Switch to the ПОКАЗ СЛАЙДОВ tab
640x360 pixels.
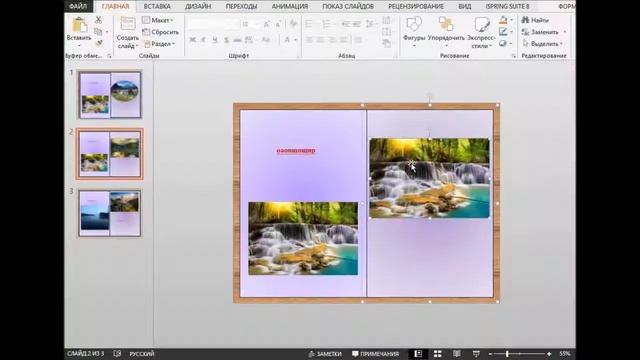348,6
